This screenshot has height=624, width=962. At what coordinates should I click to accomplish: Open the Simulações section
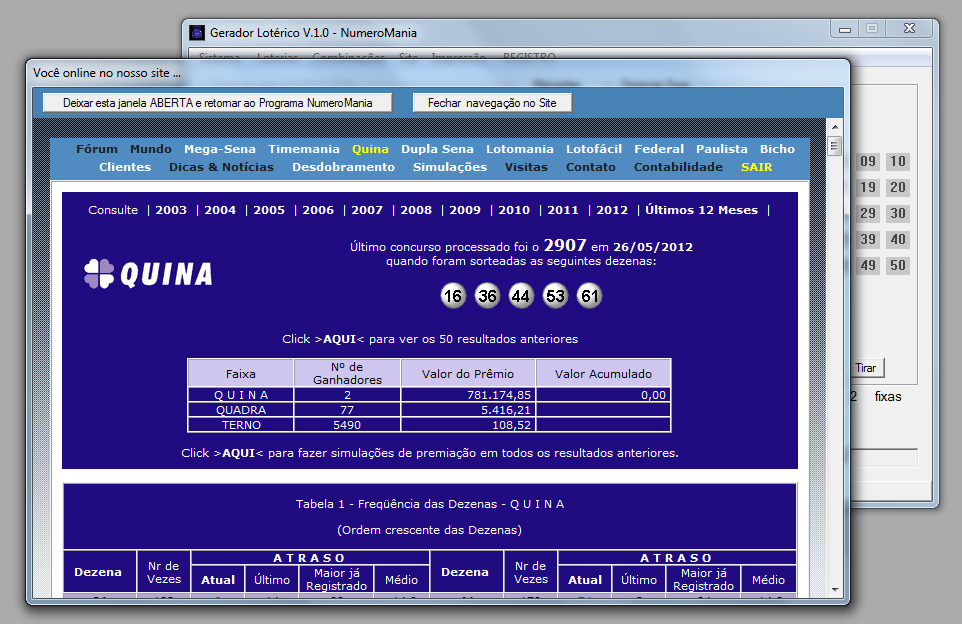click(450, 167)
